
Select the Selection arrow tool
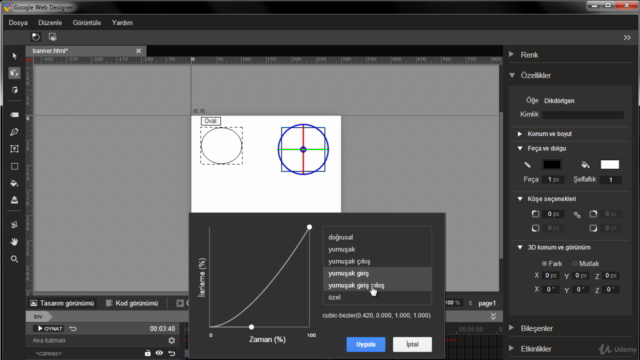tap(15, 56)
